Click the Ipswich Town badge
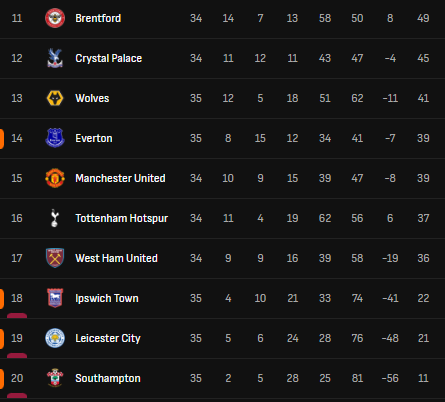Image resolution: width=445 pixels, height=402 pixels. (55, 298)
